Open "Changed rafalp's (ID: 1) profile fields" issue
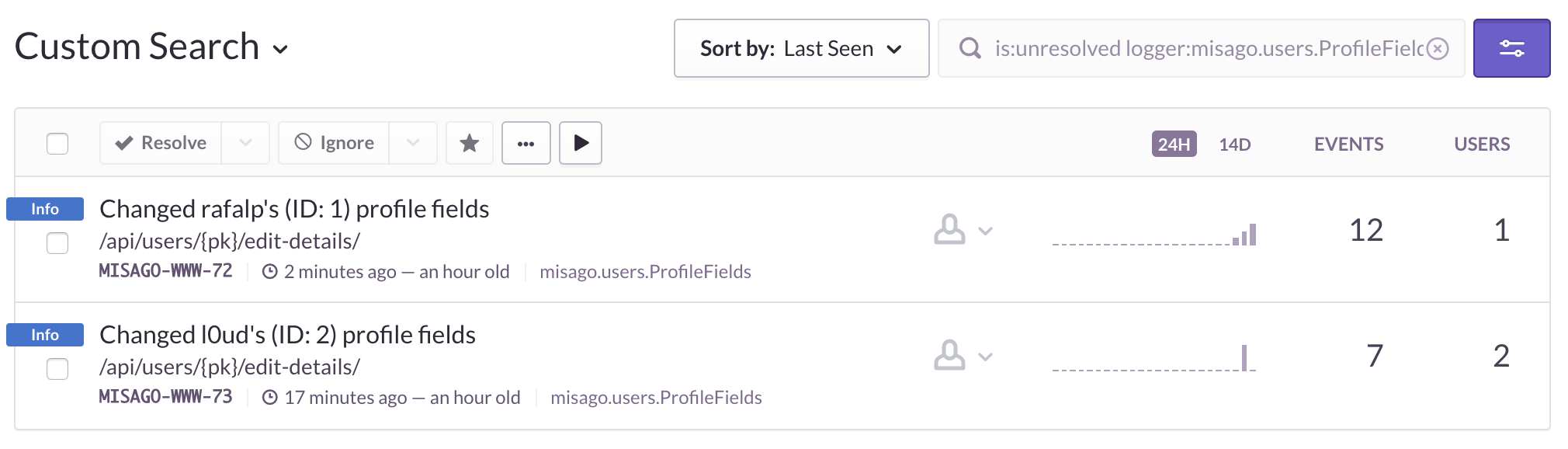1568x449 pixels. [294, 209]
